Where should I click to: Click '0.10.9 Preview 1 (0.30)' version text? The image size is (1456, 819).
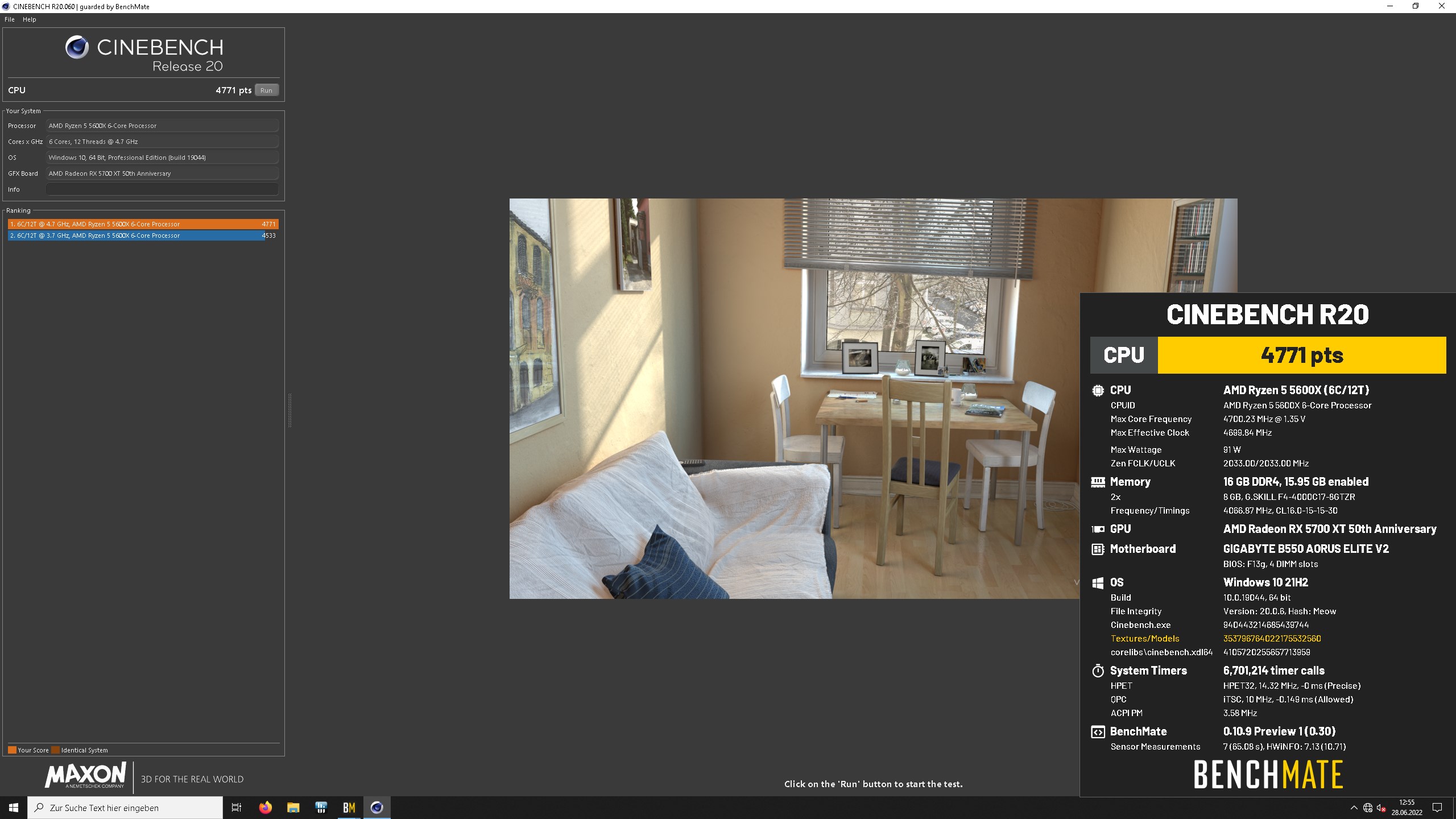pos(1279,731)
